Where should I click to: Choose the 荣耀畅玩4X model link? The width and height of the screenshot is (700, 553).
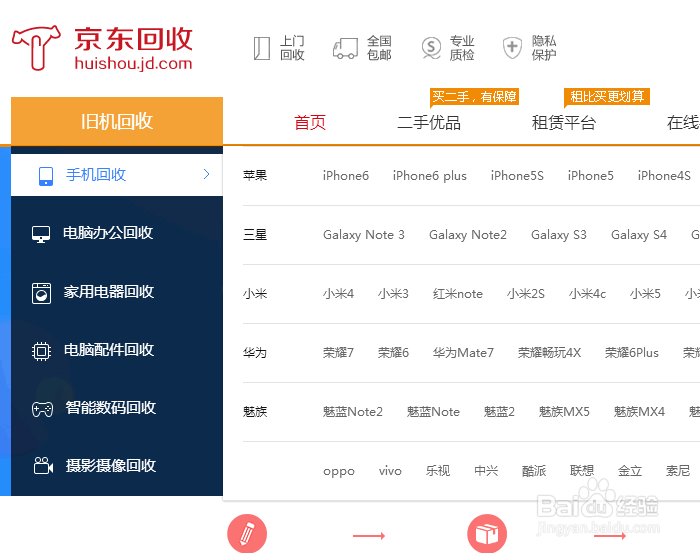click(549, 353)
